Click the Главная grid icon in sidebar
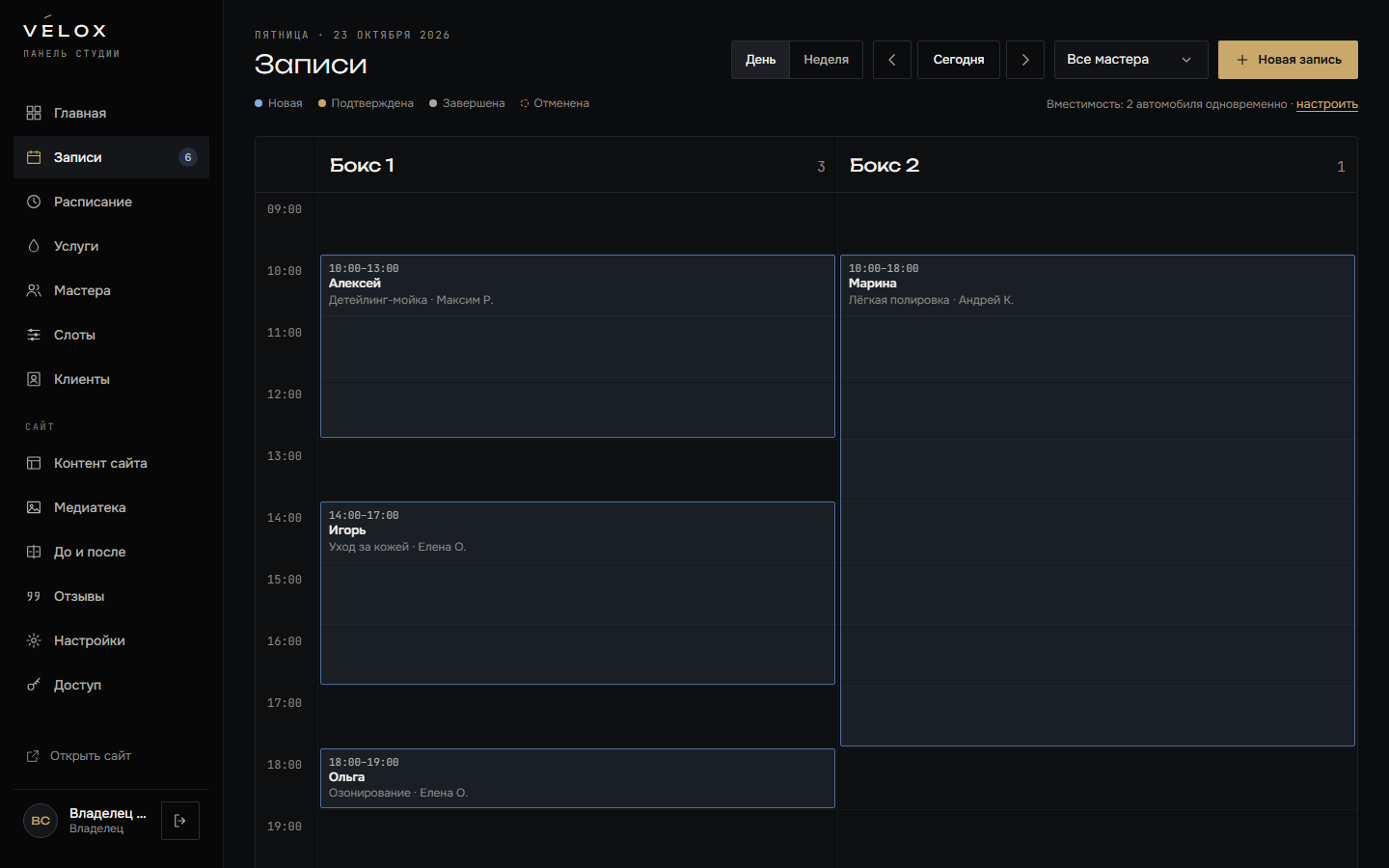The image size is (1389, 868). [34, 113]
